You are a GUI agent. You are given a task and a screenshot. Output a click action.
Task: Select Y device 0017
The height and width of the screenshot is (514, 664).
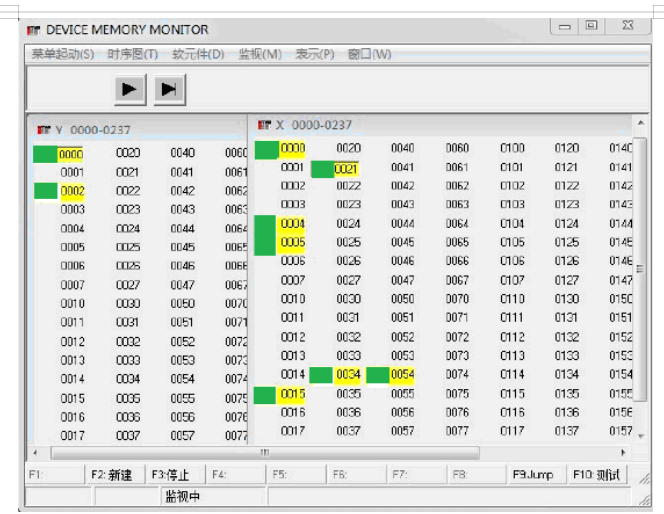pyautogui.click(x=72, y=435)
